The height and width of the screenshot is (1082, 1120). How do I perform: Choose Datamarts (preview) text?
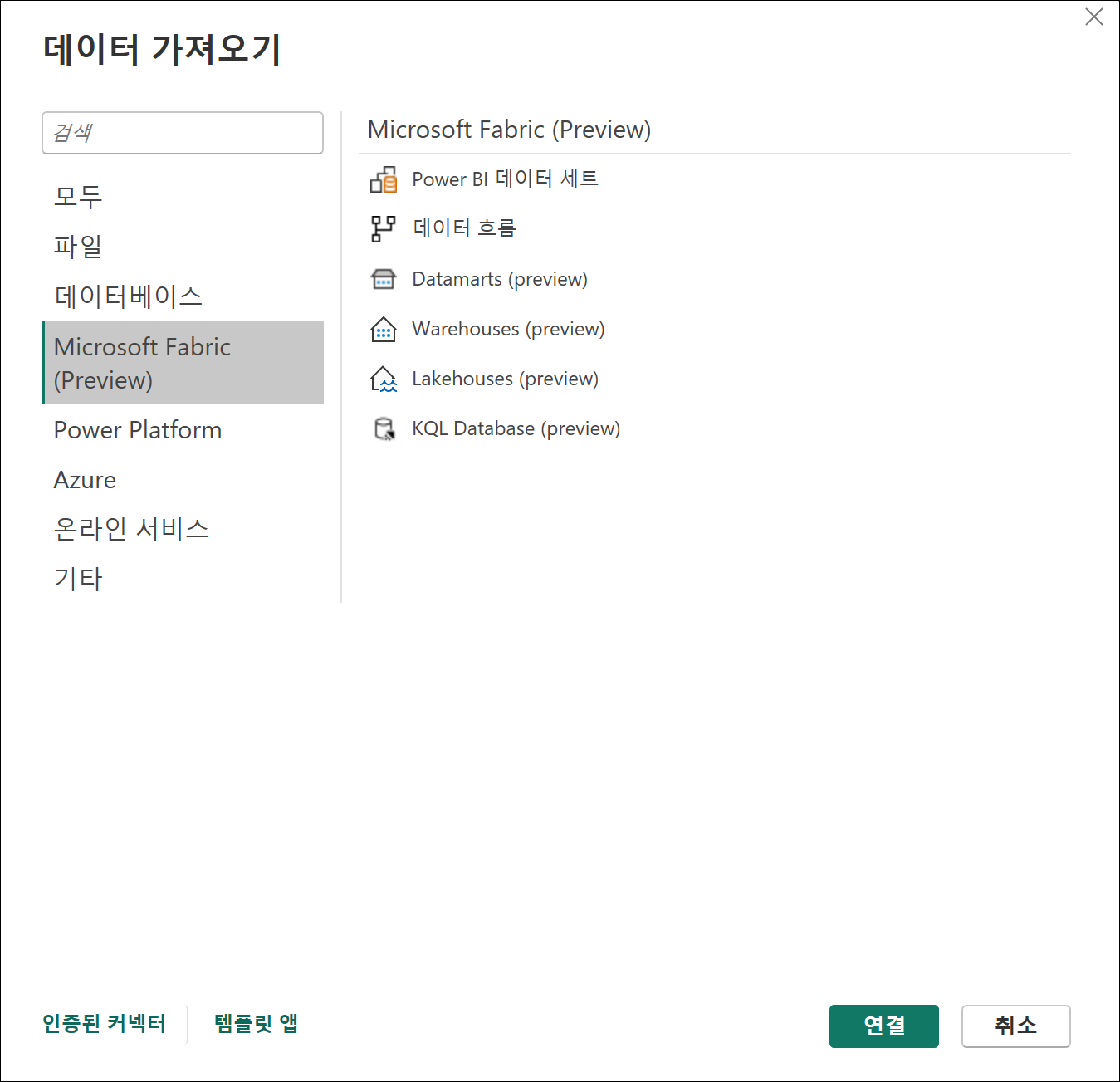point(500,279)
